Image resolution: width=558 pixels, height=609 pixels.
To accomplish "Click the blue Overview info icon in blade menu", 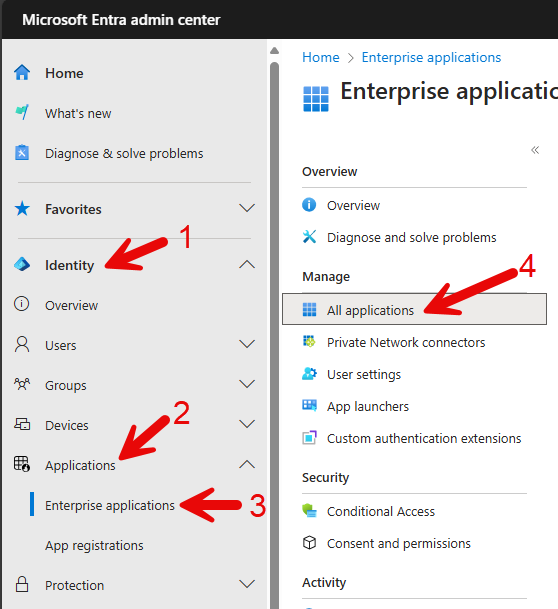I will [309, 204].
